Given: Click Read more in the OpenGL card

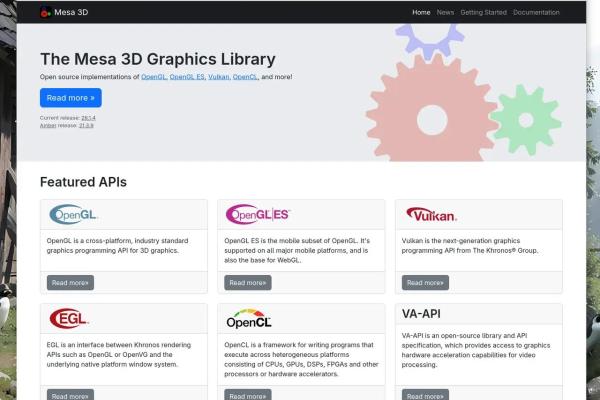Looking at the screenshot, I should (70, 282).
